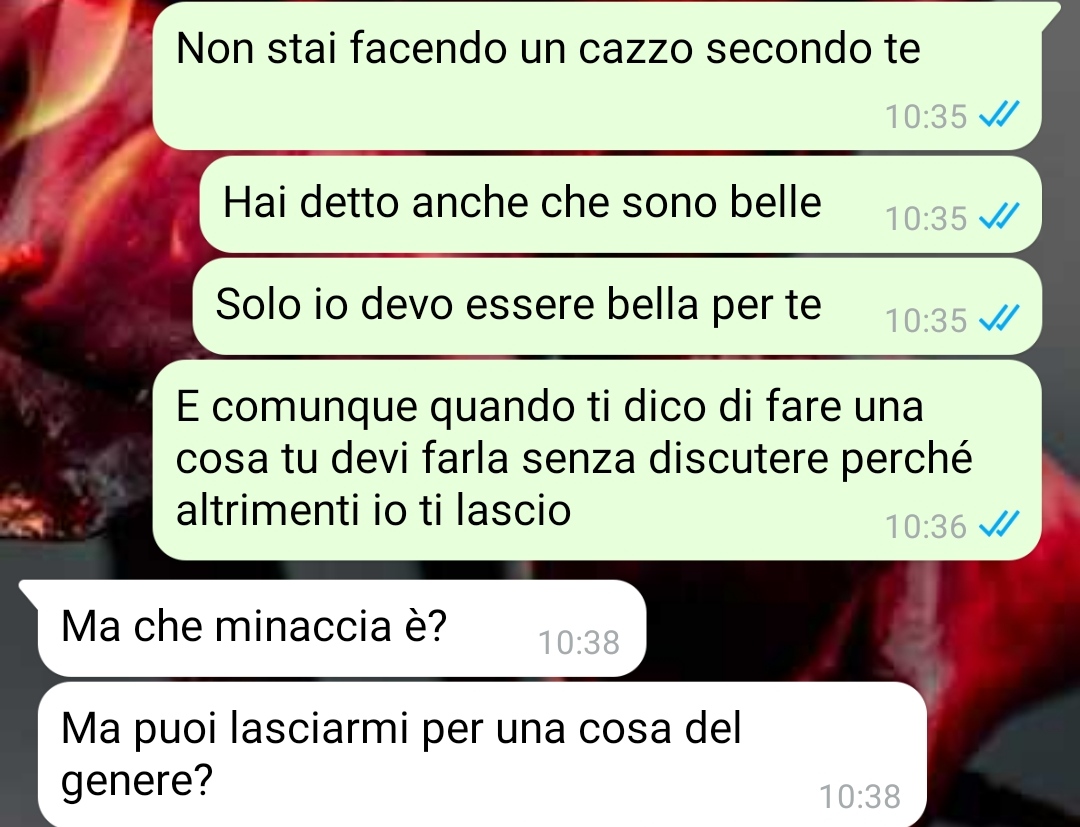Tap the word "genere?" in the last message
The width and height of the screenshot is (1080, 827).
(x=136, y=782)
